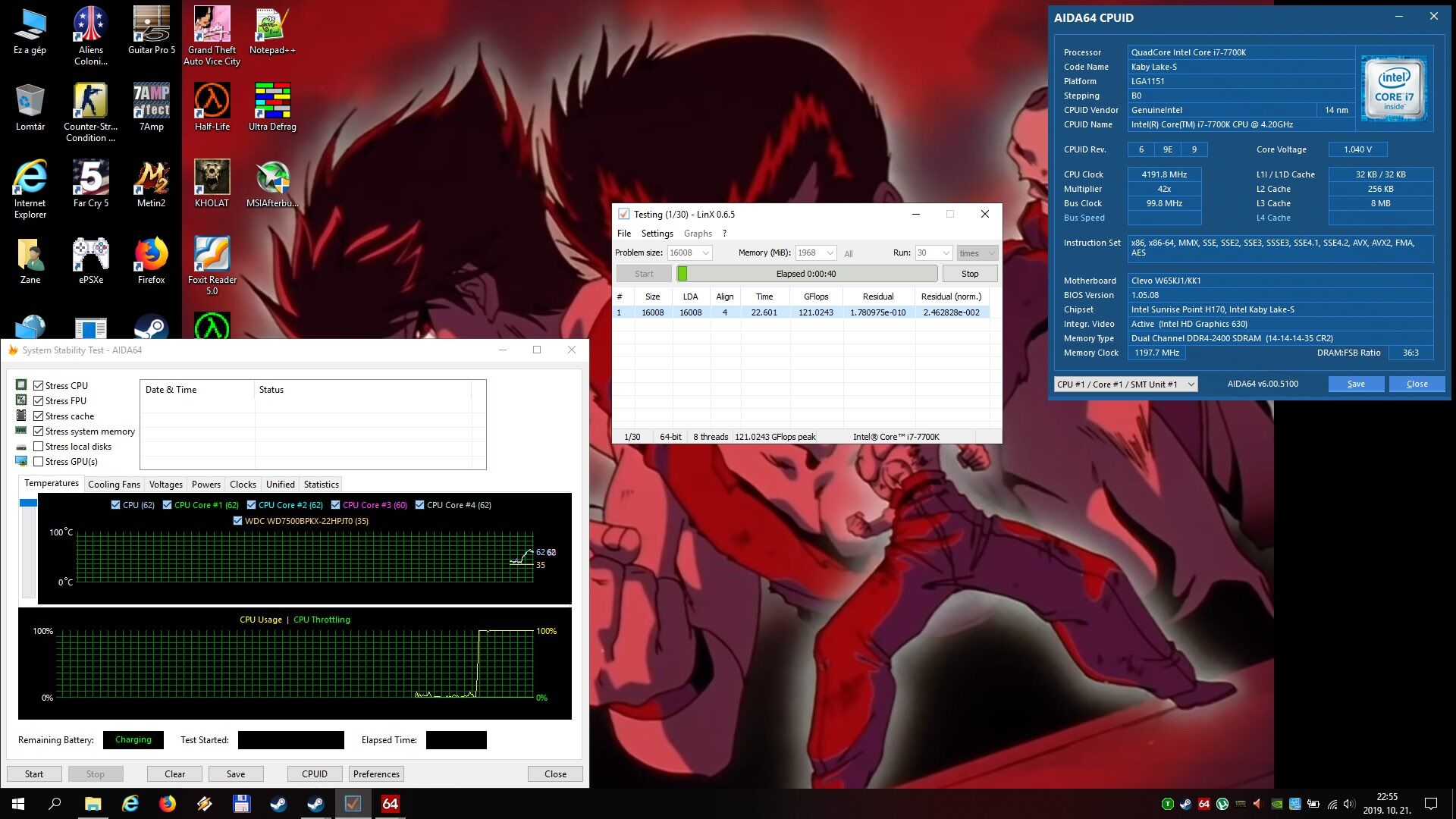Uncheck CPU Core #1 temperature graph

(167, 505)
